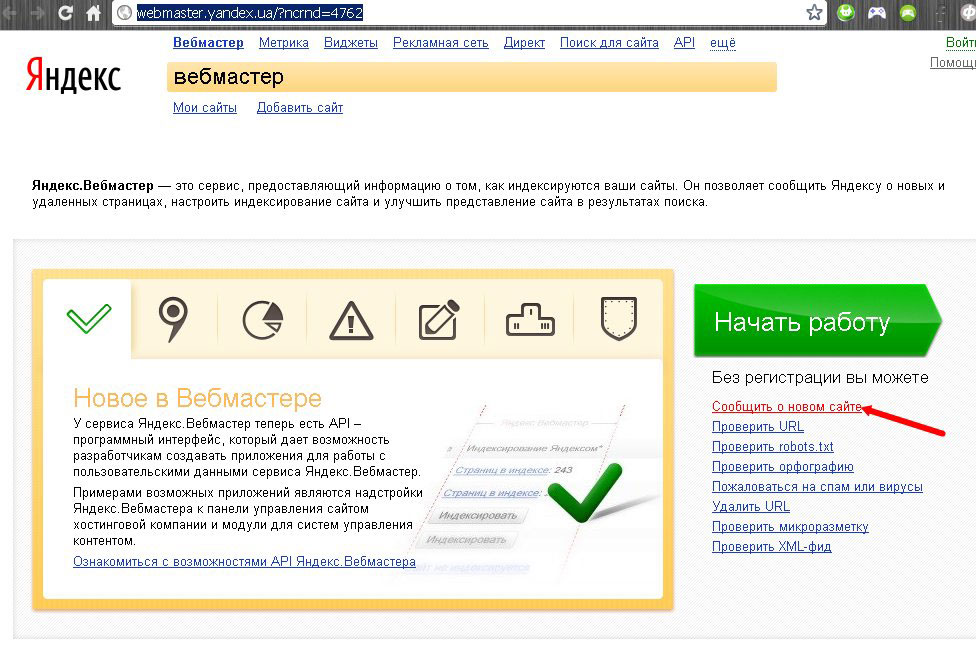Open the Виджеты service link
This screenshot has height=658, width=976.
point(350,42)
